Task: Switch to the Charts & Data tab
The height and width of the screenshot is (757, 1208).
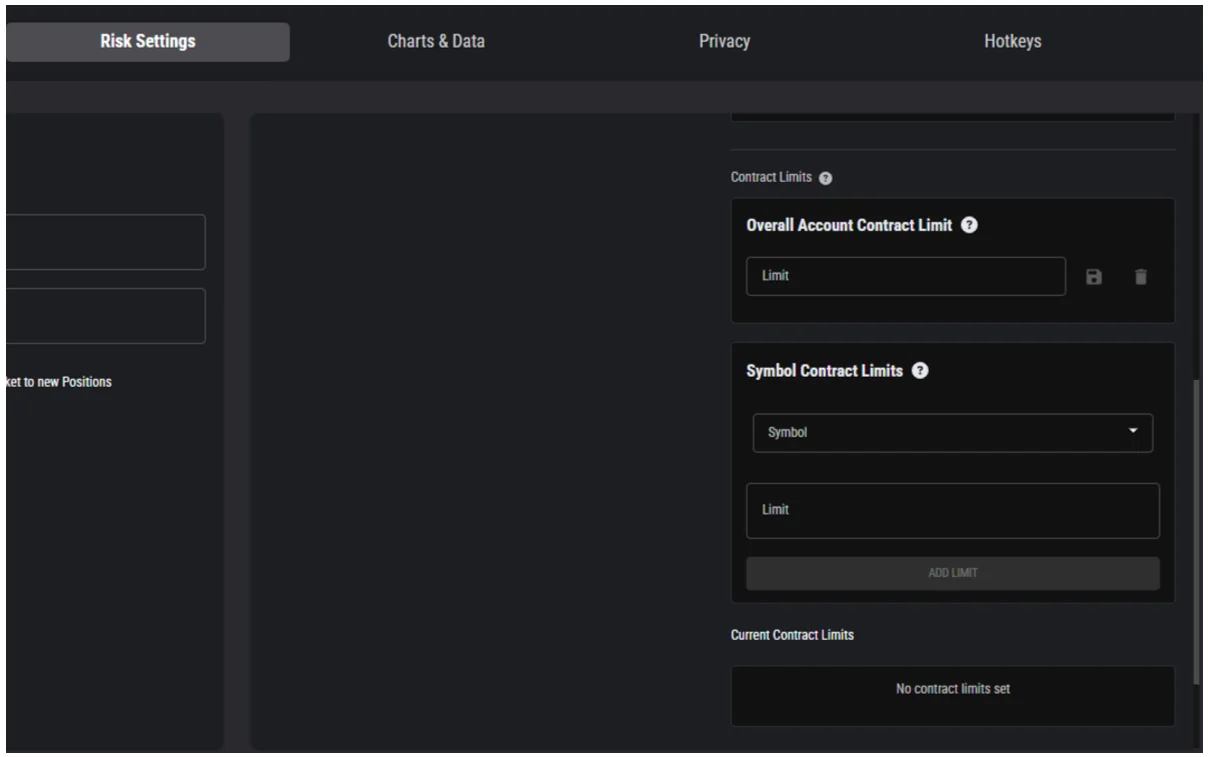Action: click(x=435, y=42)
